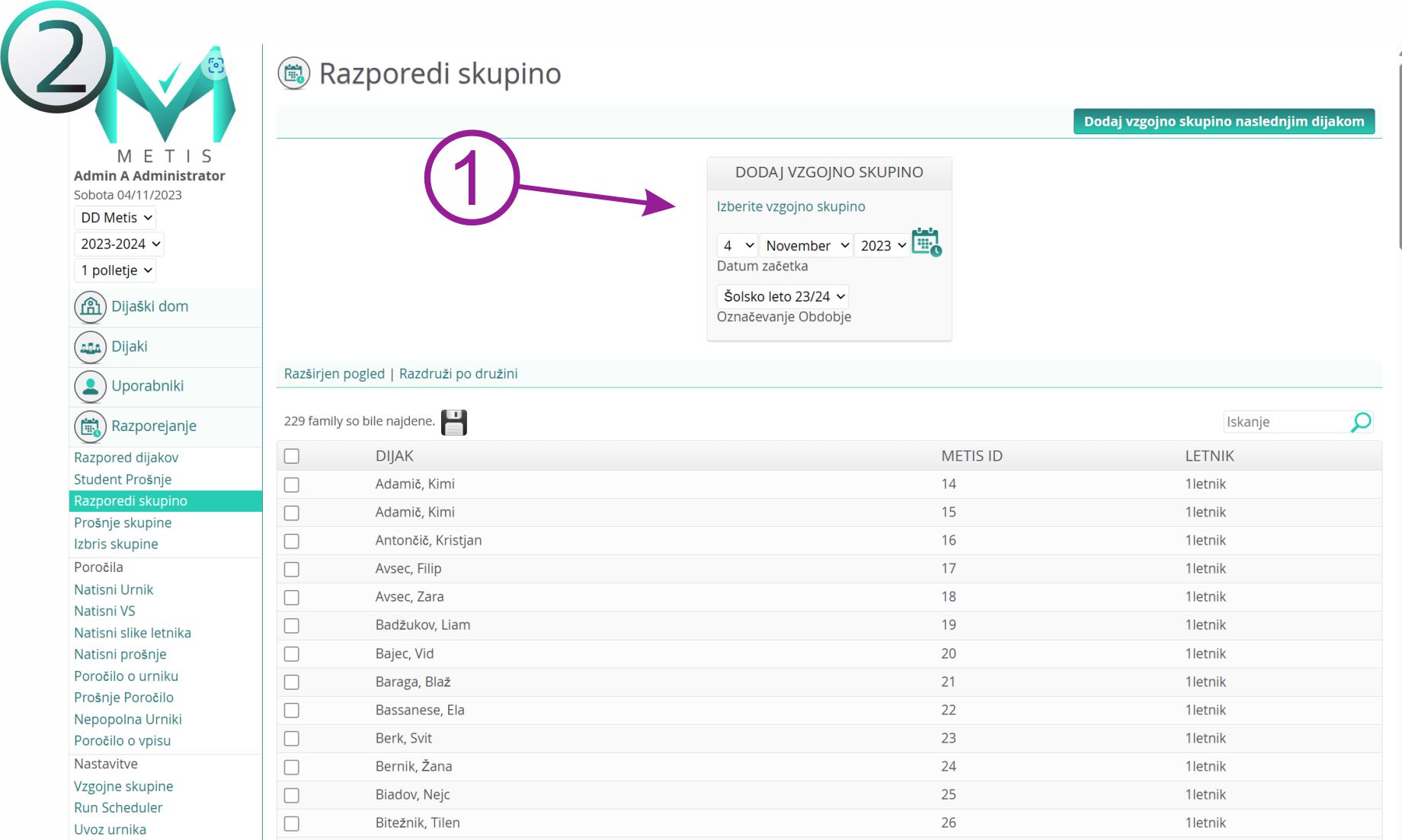The height and width of the screenshot is (840, 1402).
Task: Click the Razširjen pogled link
Action: (x=334, y=374)
